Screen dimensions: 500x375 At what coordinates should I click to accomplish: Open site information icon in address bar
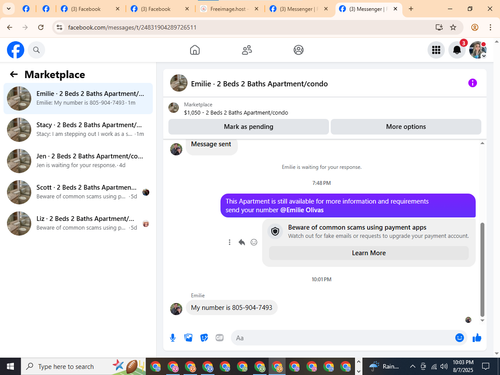click(x=59, y=27)
